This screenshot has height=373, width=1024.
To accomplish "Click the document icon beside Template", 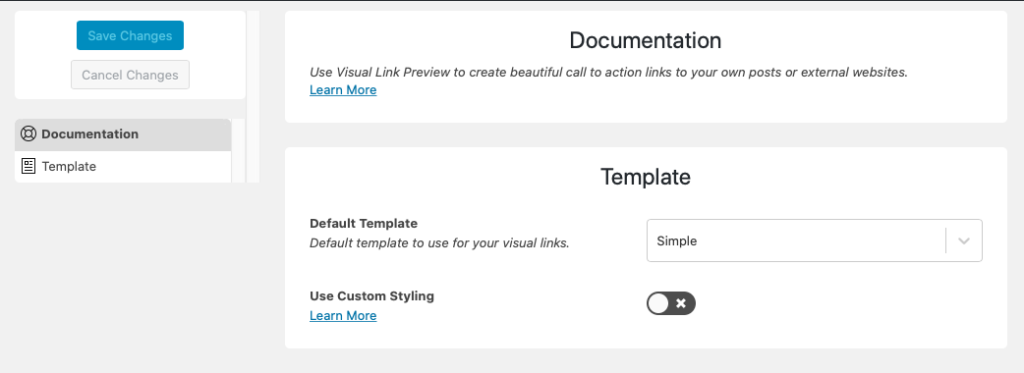I will pos(28,166).
